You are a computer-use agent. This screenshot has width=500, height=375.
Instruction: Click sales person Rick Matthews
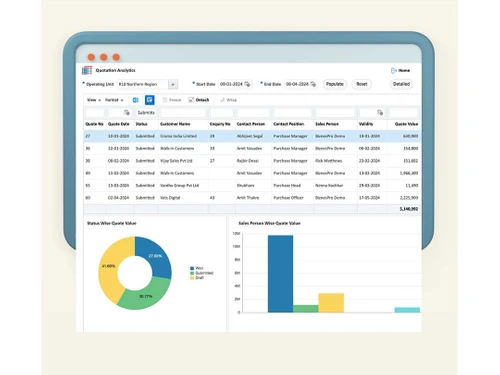click(x=329, y=161)
